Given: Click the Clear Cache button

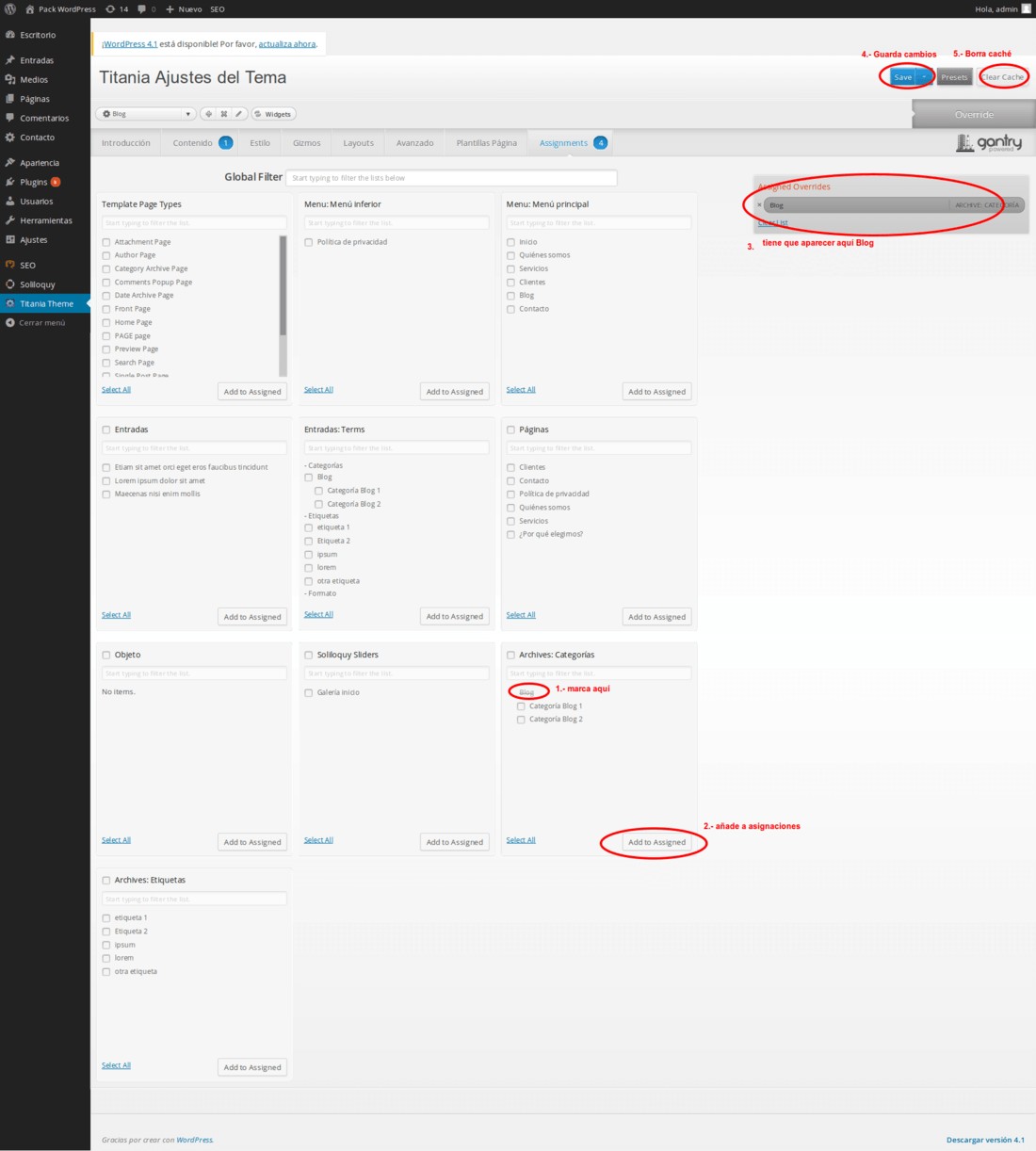Looking at the screenshot, I should (x=1003, y=77).
